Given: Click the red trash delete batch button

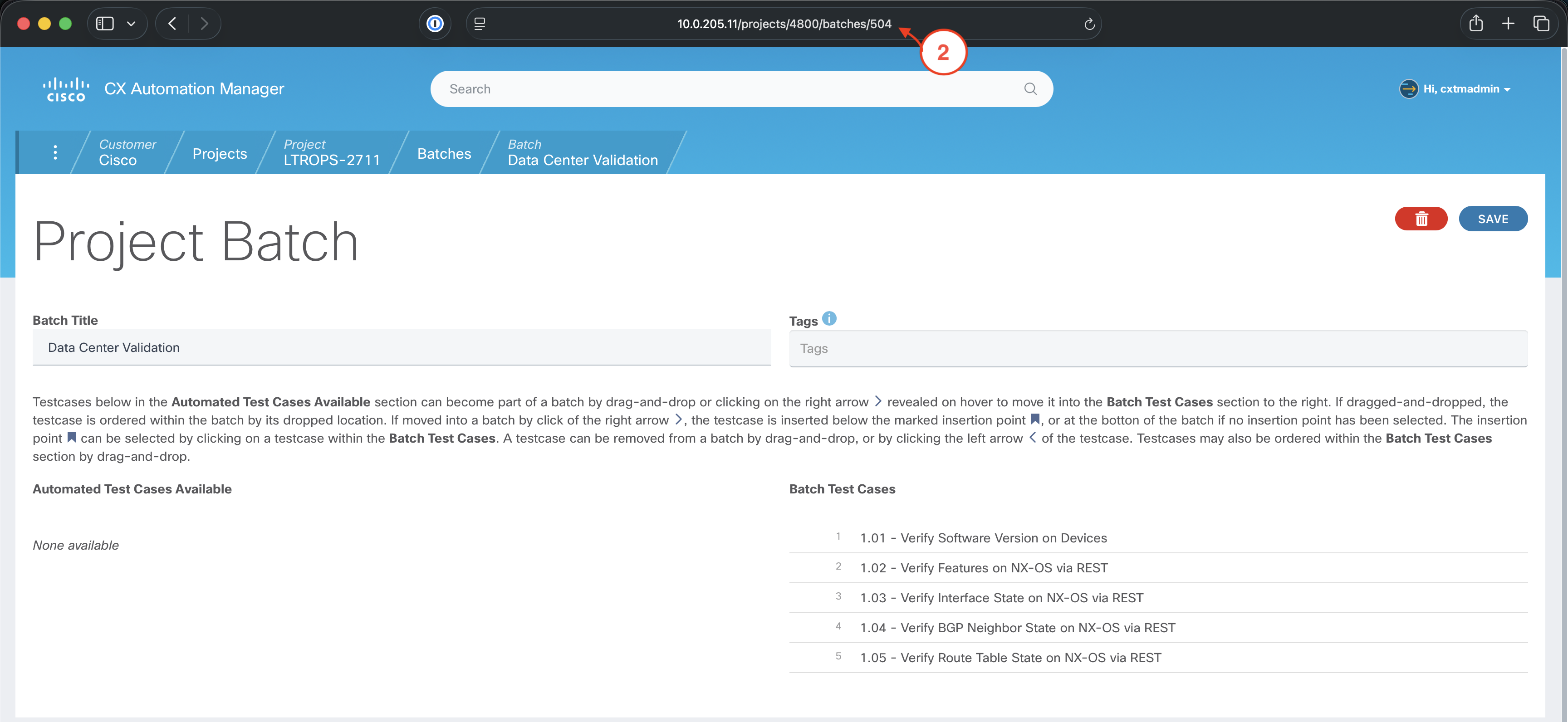Looking at the screenshot, I should 1421,219.
